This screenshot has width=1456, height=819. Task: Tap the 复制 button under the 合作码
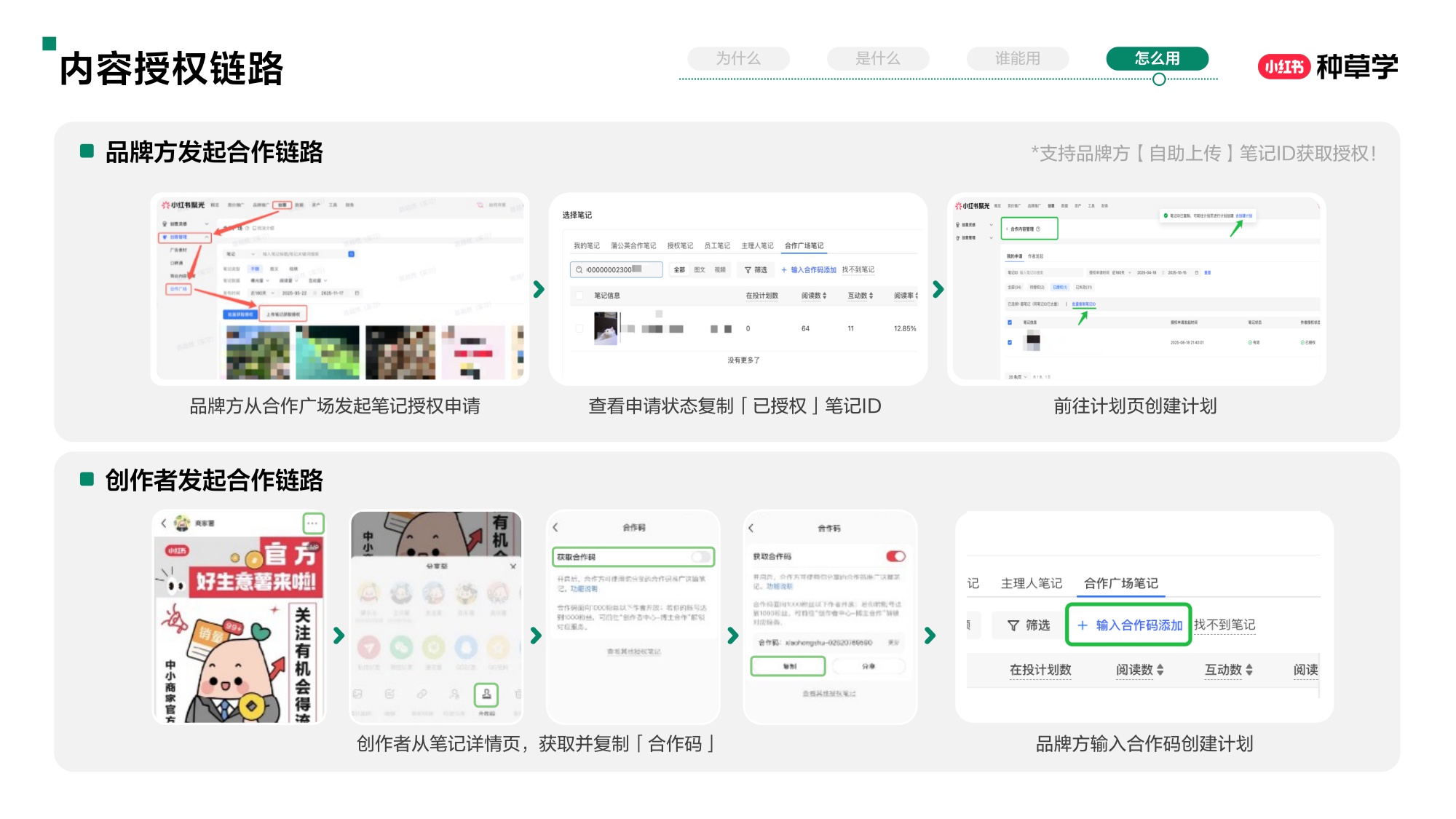coord(788,666)
